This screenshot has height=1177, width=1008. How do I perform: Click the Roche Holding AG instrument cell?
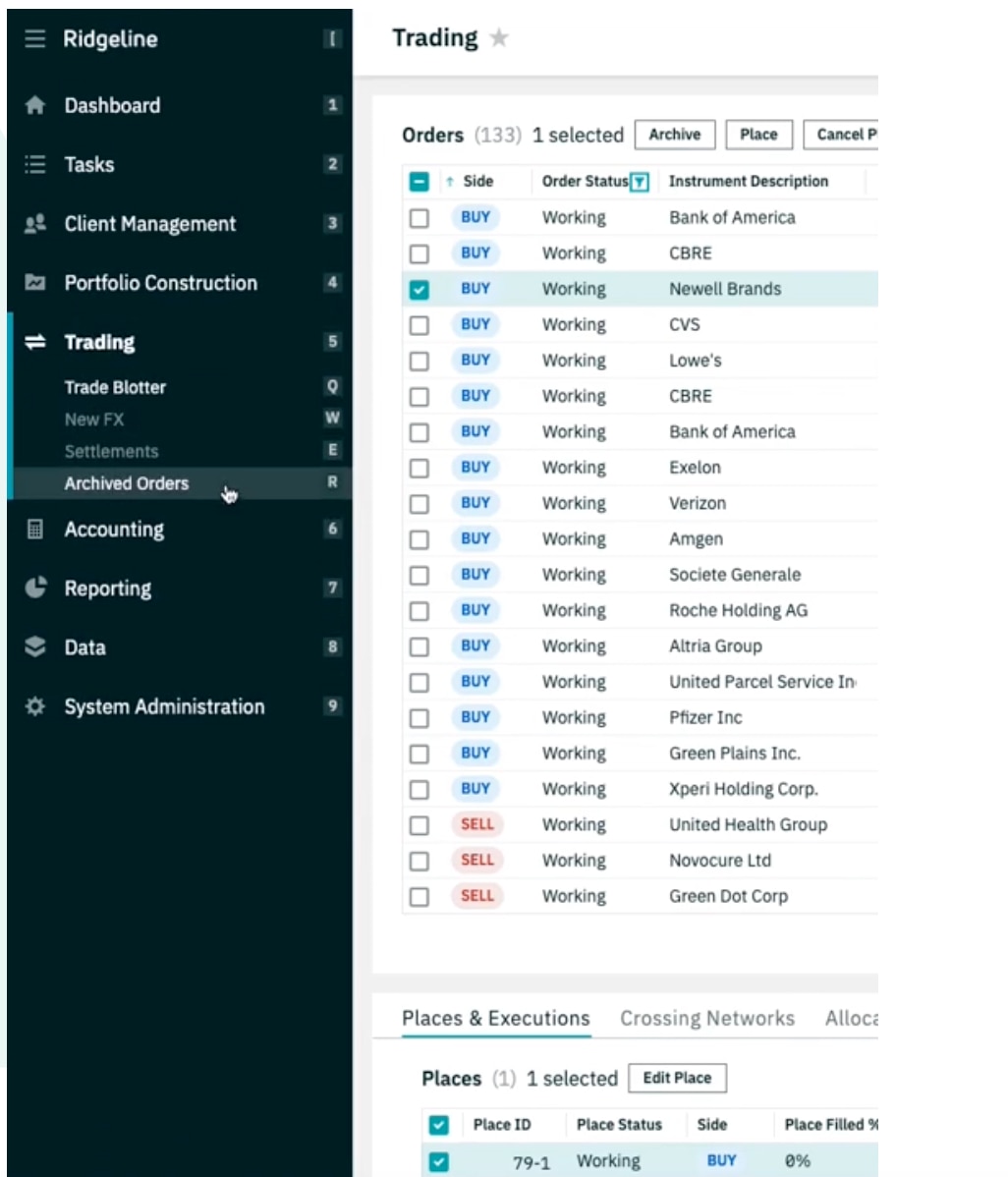739,610
